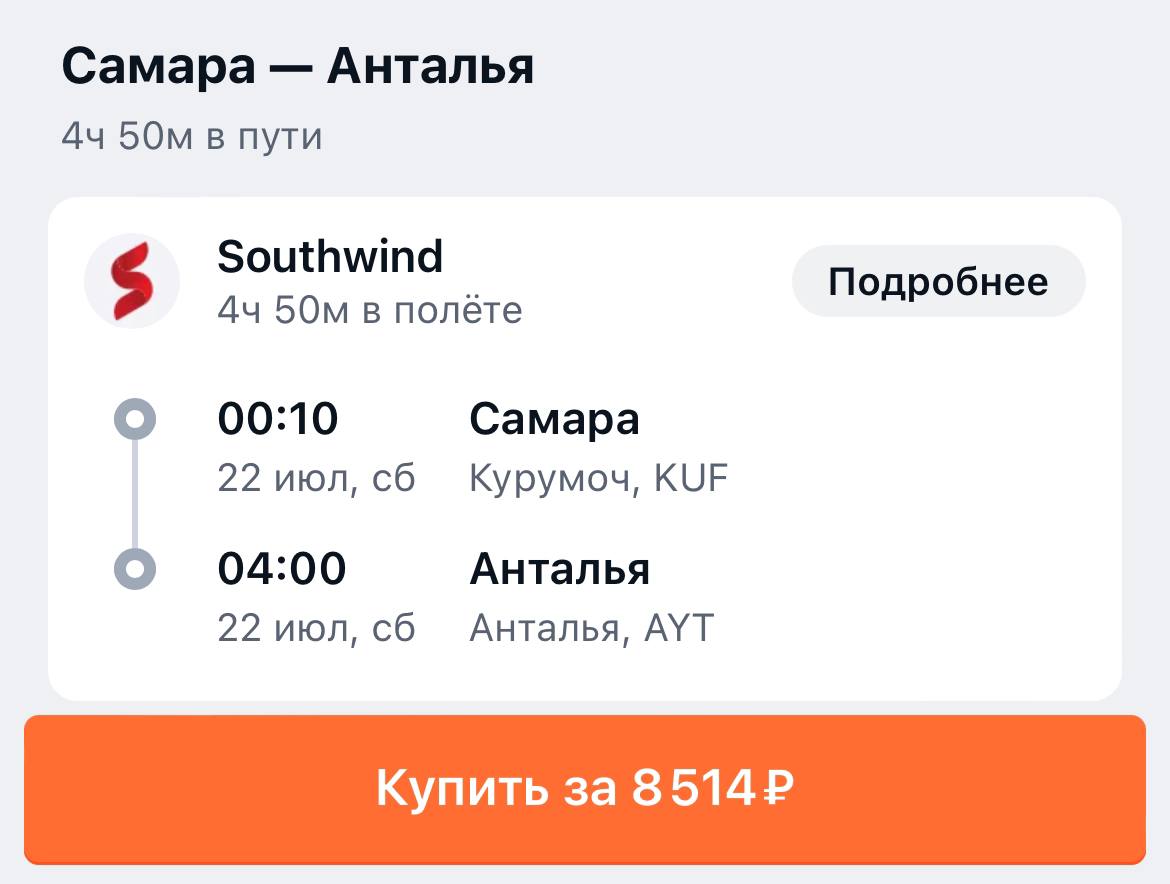
Task: Click the departure point circle marker
Action: pos(136,419)
